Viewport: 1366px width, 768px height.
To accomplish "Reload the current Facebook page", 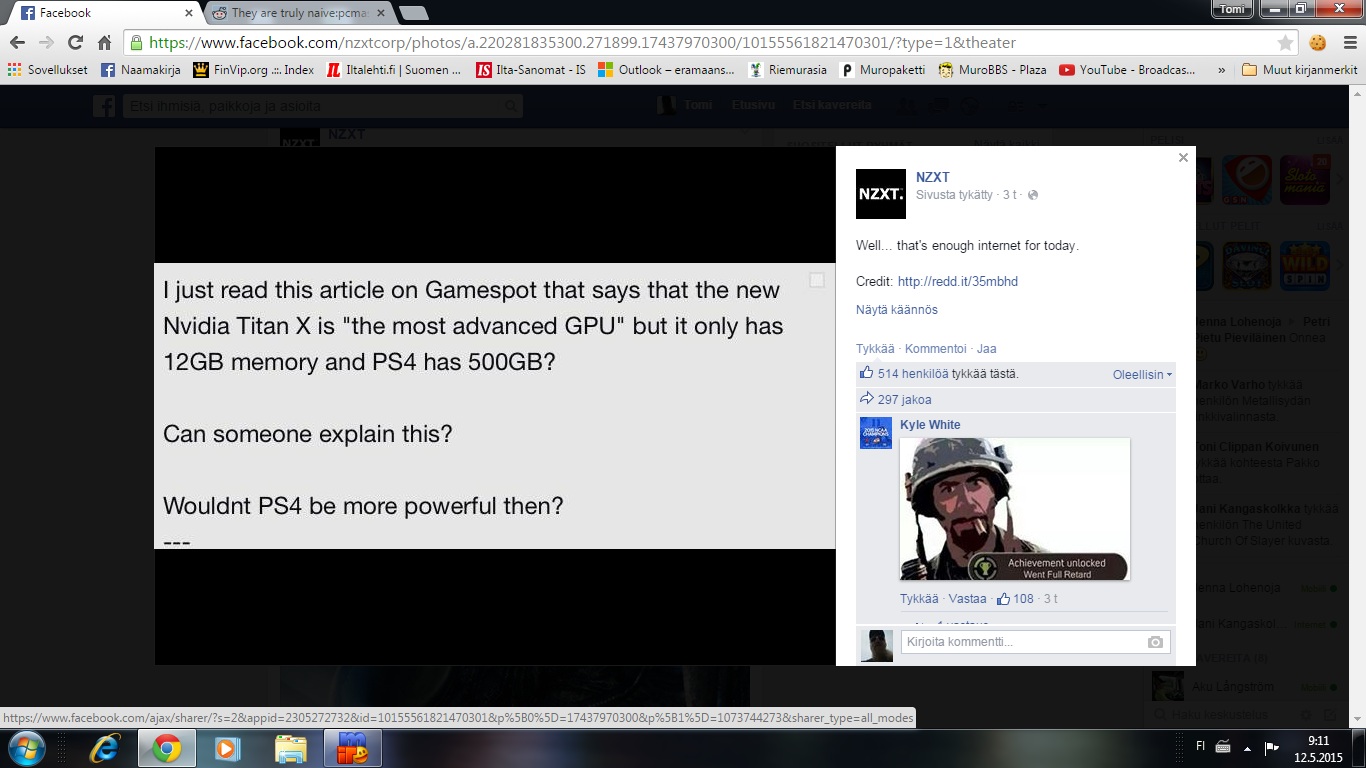I will (75, 43).
